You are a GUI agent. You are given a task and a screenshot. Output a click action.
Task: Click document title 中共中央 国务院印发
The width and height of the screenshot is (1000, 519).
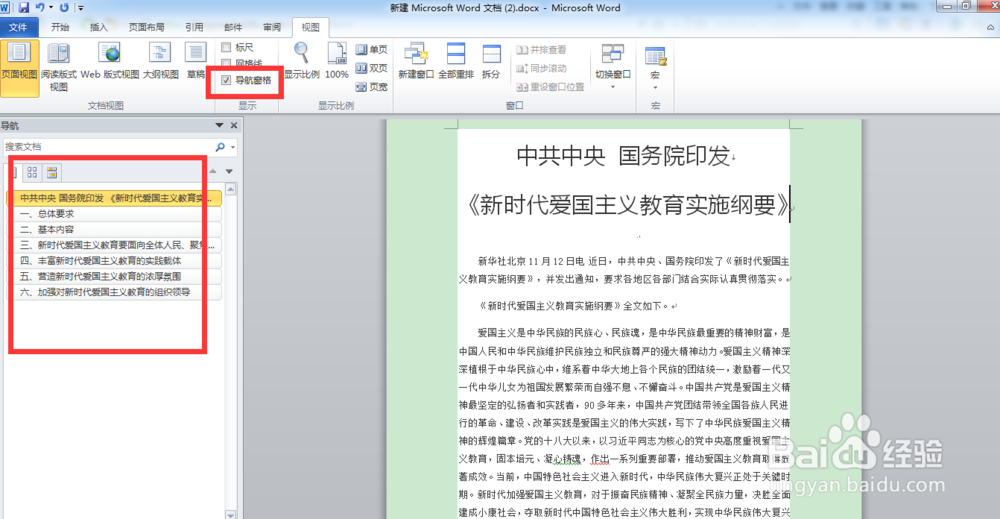point(624,156)
